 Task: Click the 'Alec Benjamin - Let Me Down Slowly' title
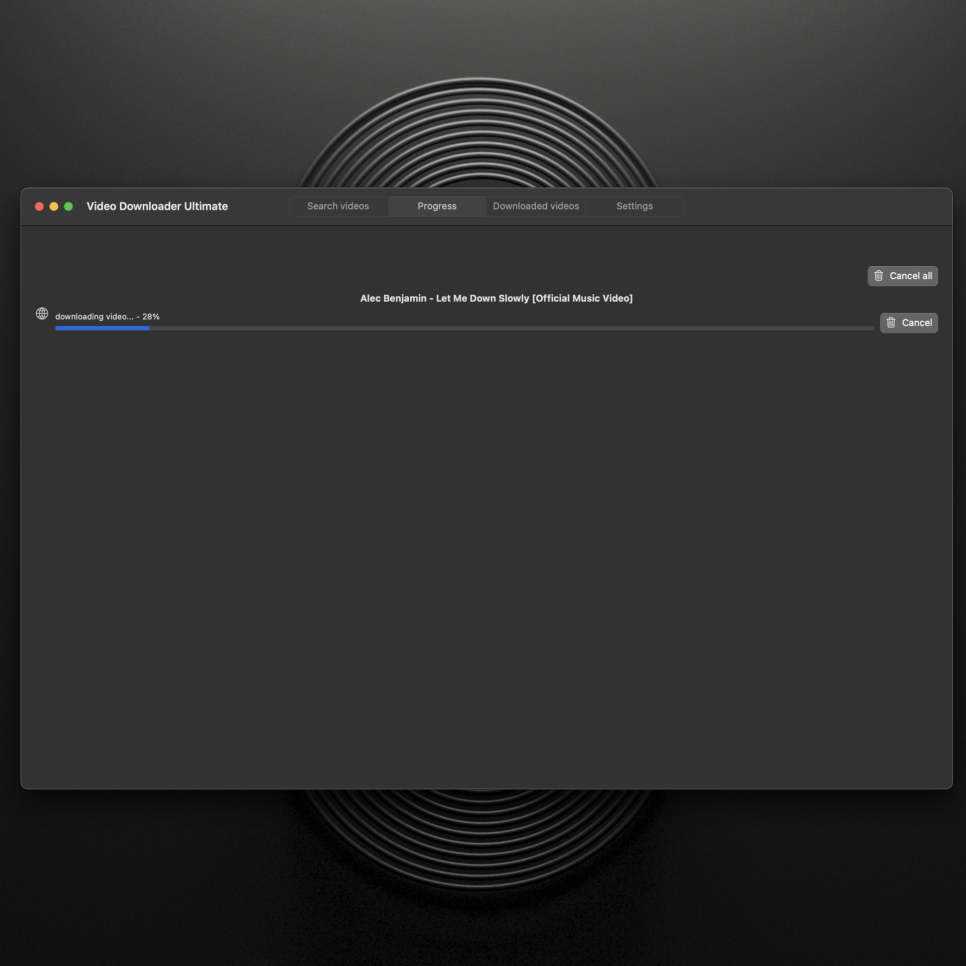496,298
